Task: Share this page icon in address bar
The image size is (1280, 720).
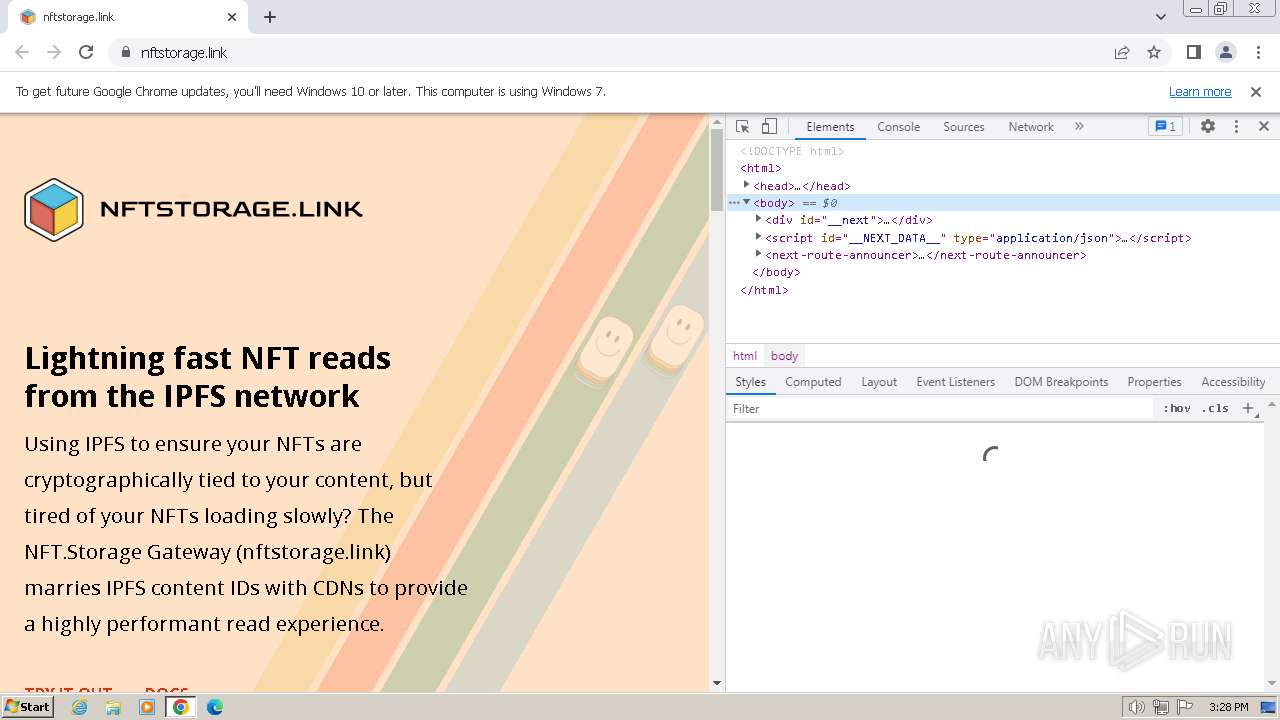Action: point(1122,52)
